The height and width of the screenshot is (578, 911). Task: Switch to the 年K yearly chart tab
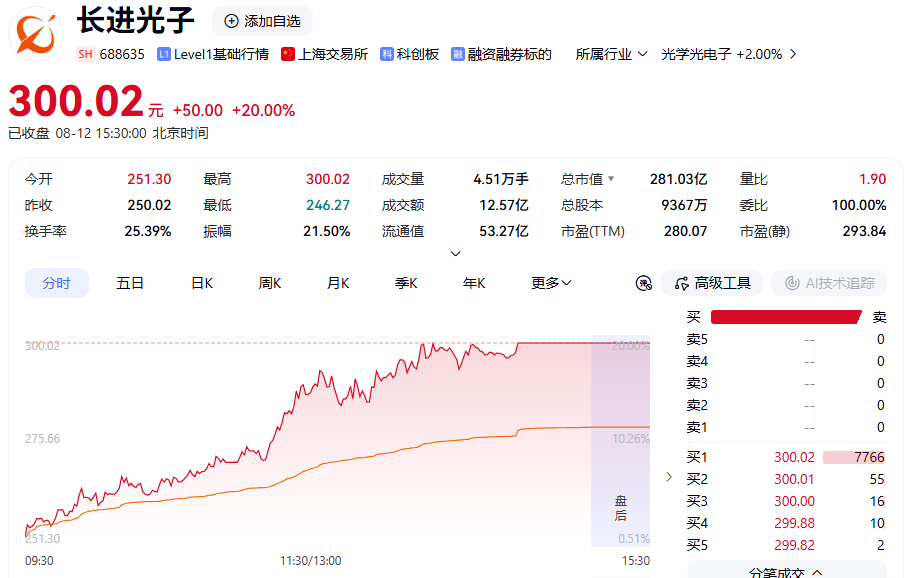[x=474, y=283]
